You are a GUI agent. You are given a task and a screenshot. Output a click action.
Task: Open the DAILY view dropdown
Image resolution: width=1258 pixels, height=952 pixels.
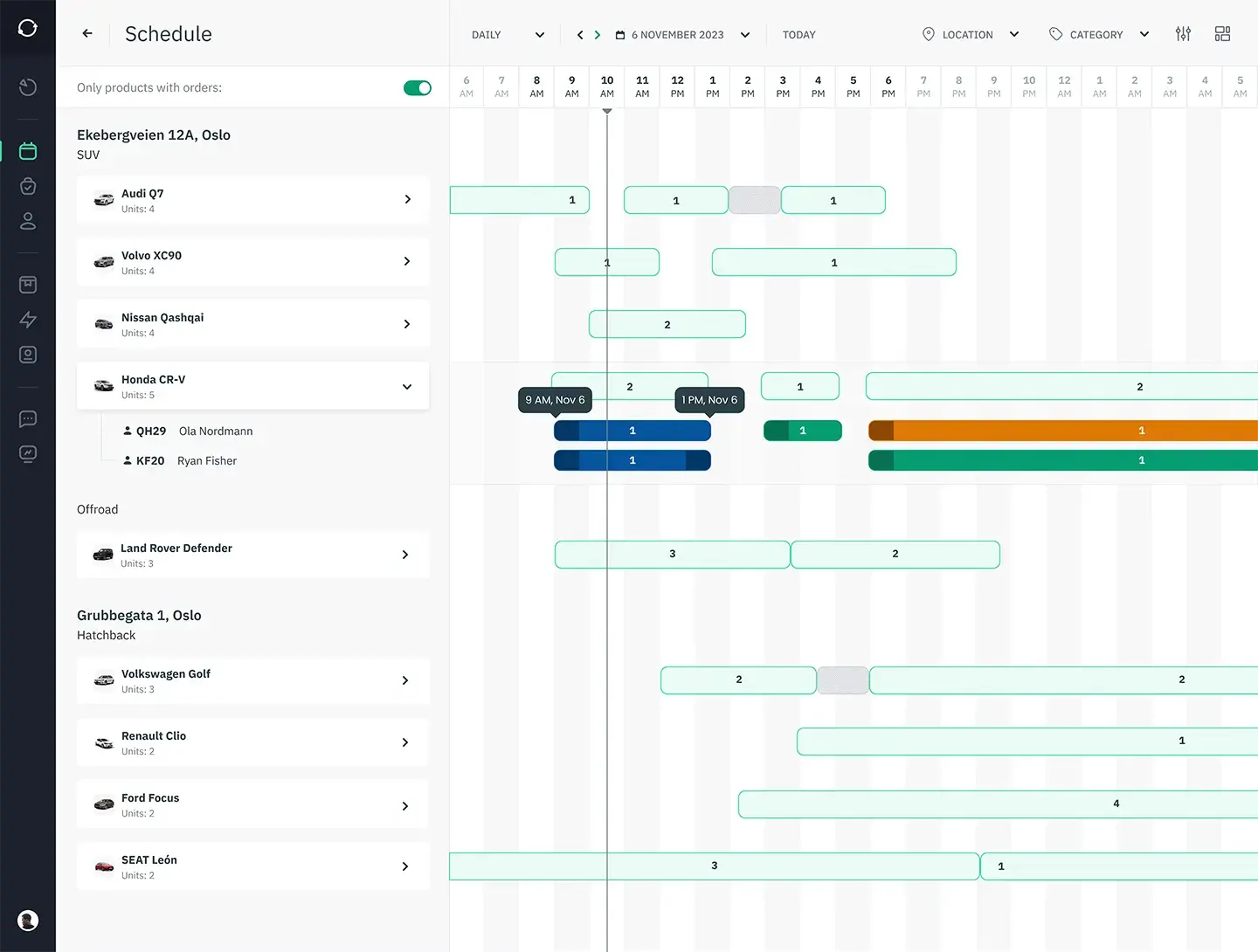click(x=508, y=35)
